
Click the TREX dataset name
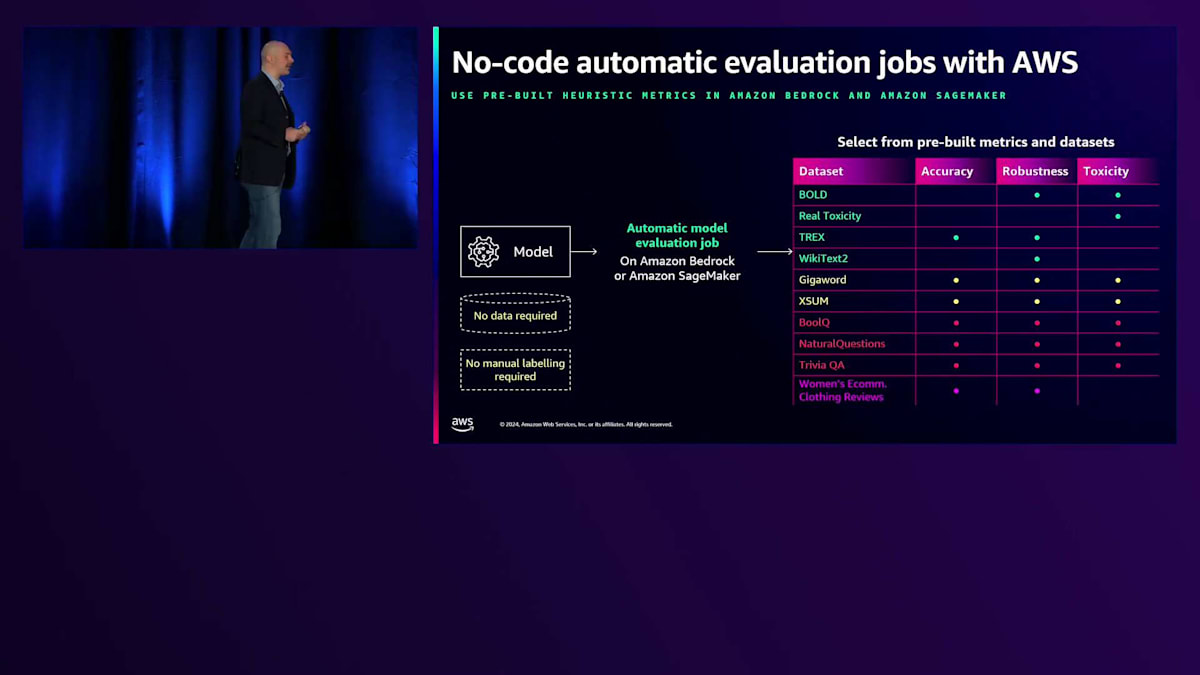(812, 237)
